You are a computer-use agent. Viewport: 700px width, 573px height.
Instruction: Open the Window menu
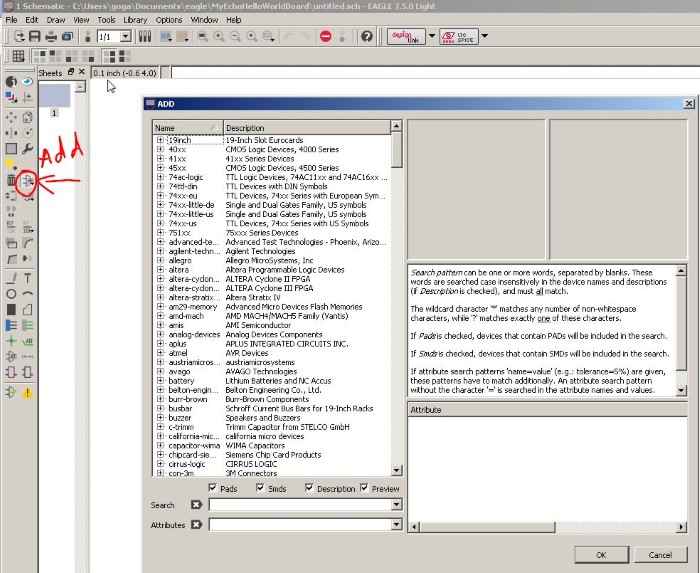[204, 20]
